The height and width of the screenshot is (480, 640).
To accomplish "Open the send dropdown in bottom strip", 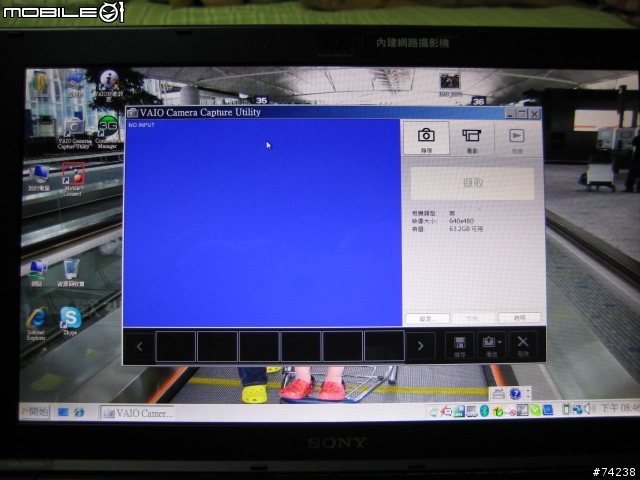I will pyautogui.click(x=491, y=346).
